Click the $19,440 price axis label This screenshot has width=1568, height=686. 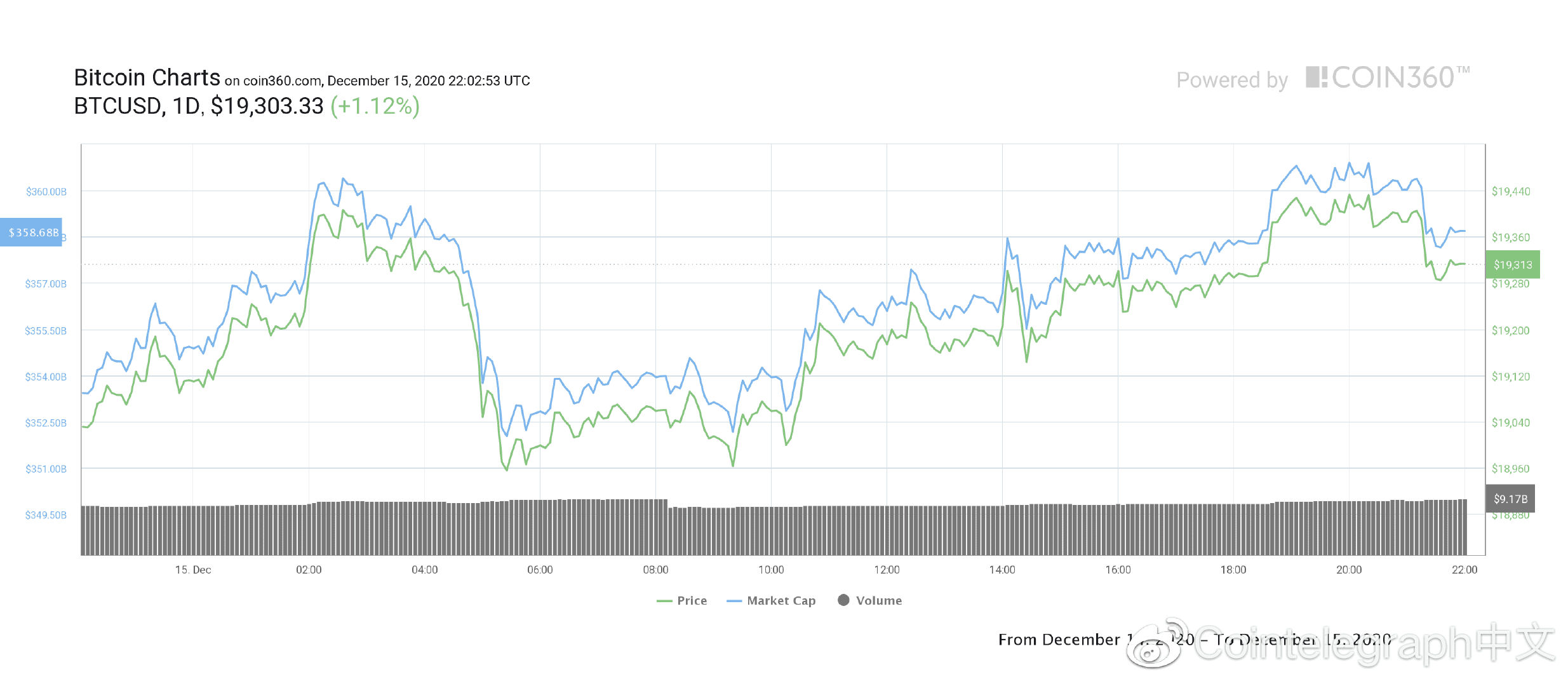1511,191
